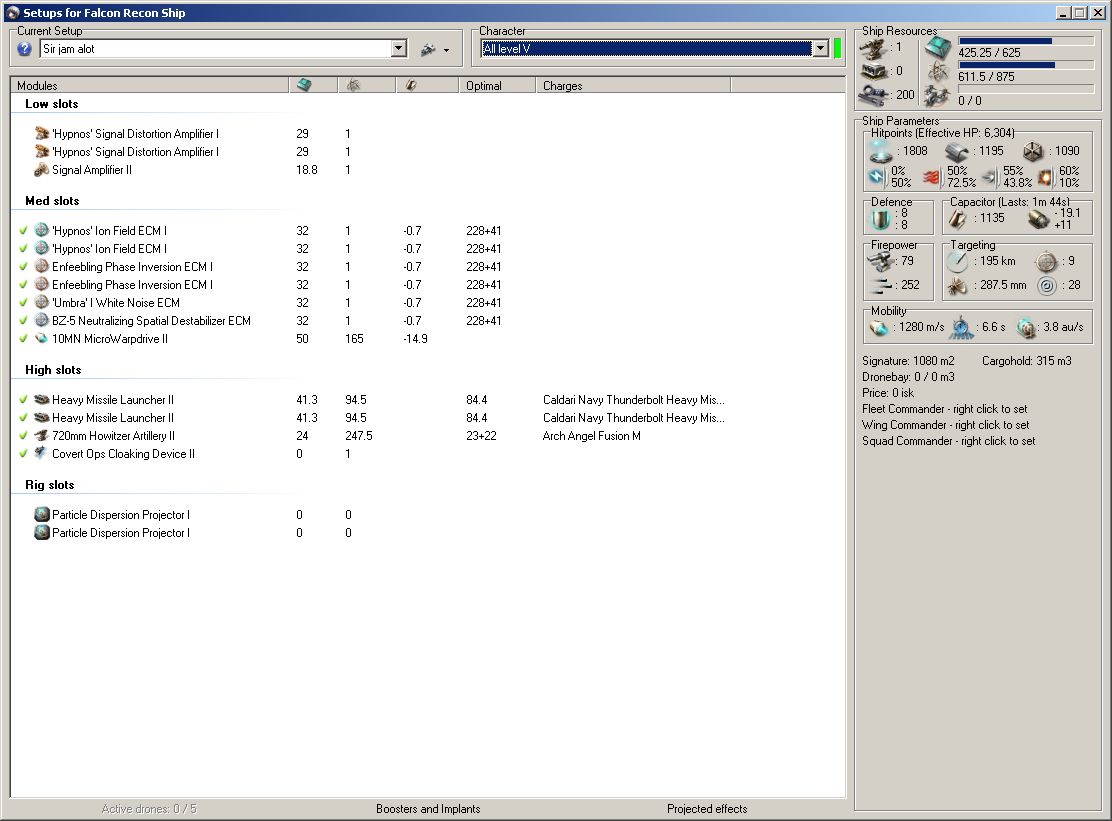
Task: Open the arrow beside ship actions icon
Action: [x=446, y=50]
